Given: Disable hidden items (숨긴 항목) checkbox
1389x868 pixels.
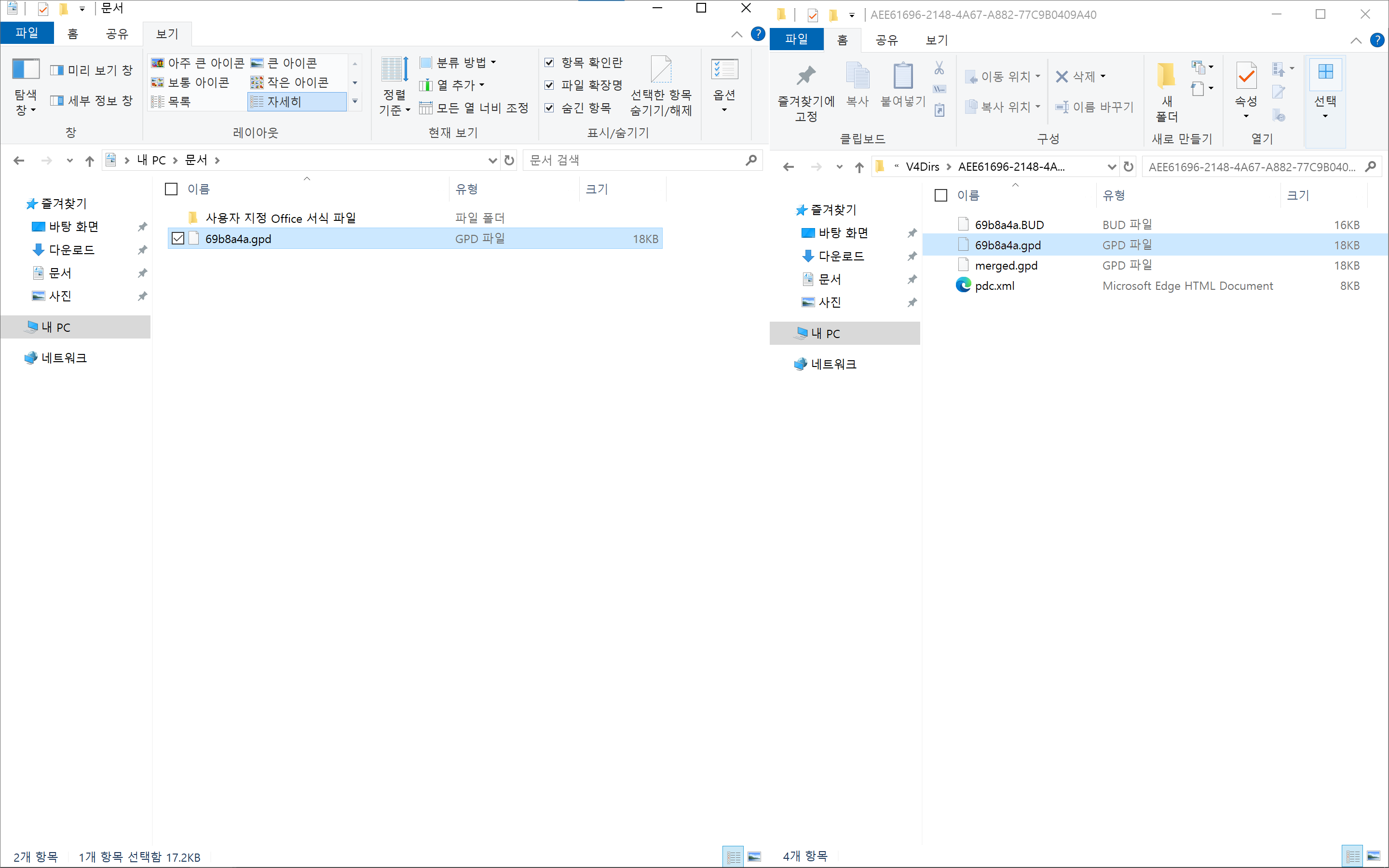Looking at the screenshot, I should [x=549, y=108].
